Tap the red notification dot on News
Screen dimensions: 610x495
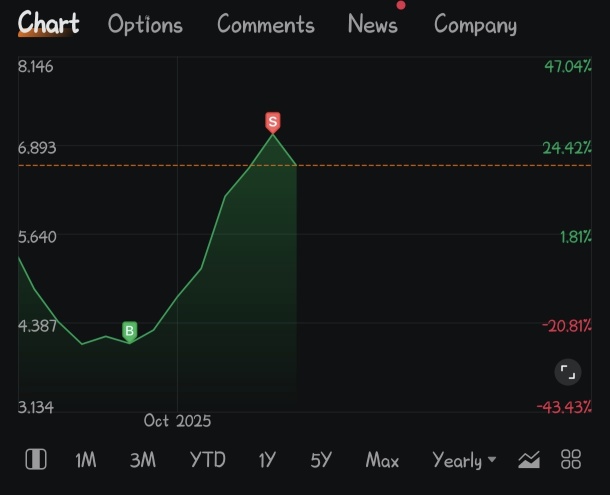401,6
